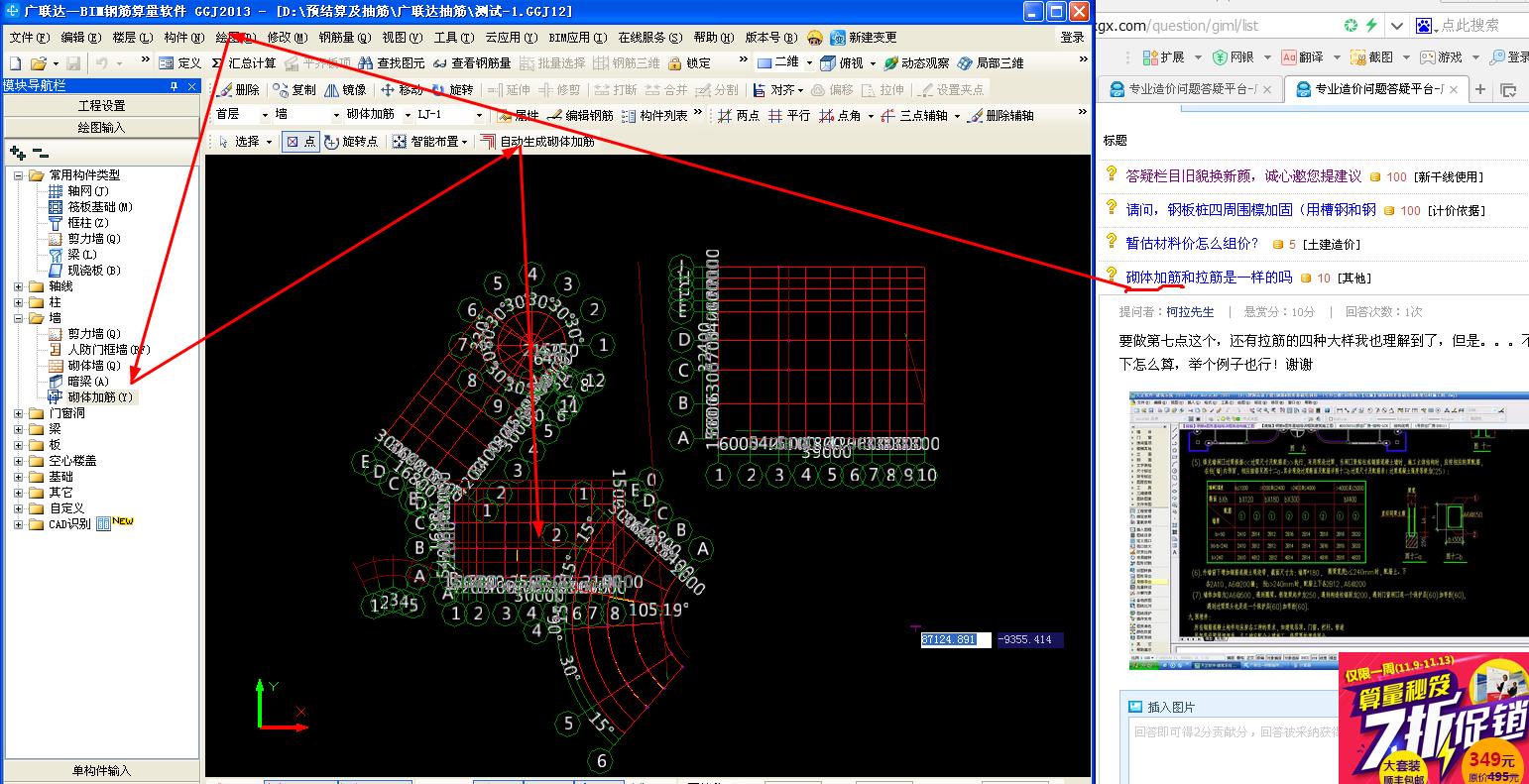This screenshot has width=1529, height=784.
Task: Click the 点此搜索 browser search field
Action: coord(1470,25)
